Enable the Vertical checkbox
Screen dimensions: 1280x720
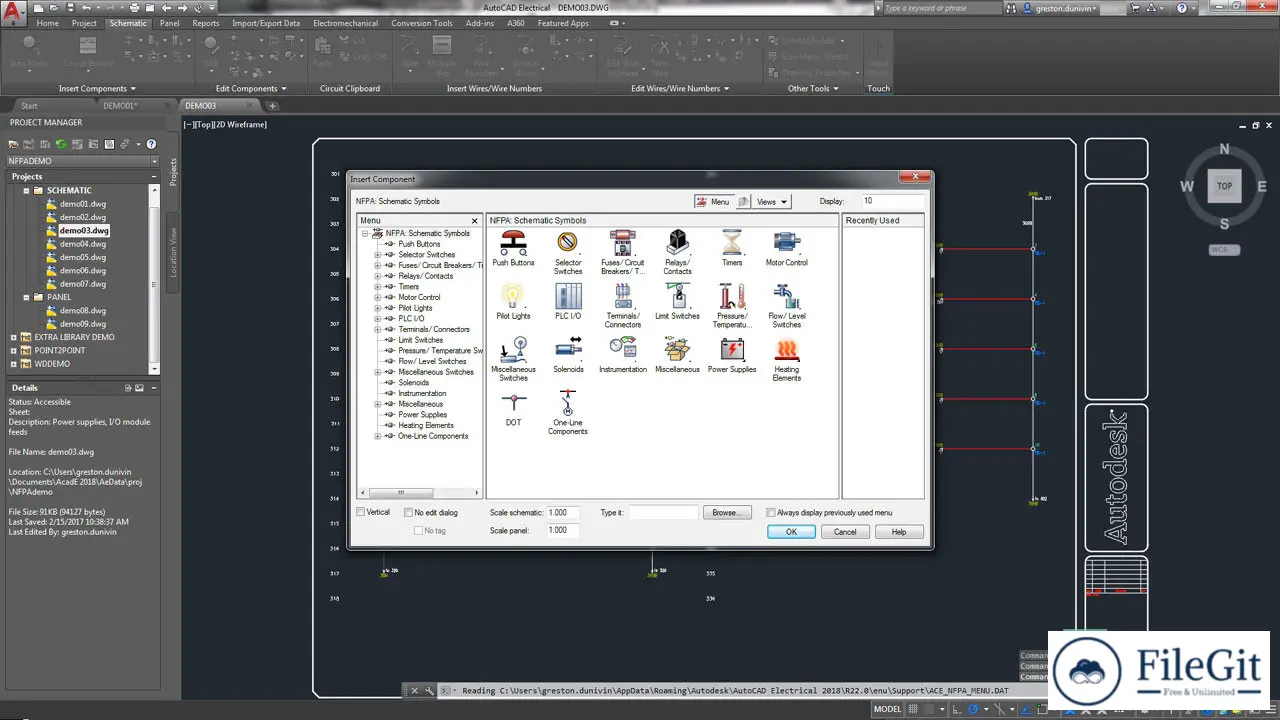click(361, 512)
